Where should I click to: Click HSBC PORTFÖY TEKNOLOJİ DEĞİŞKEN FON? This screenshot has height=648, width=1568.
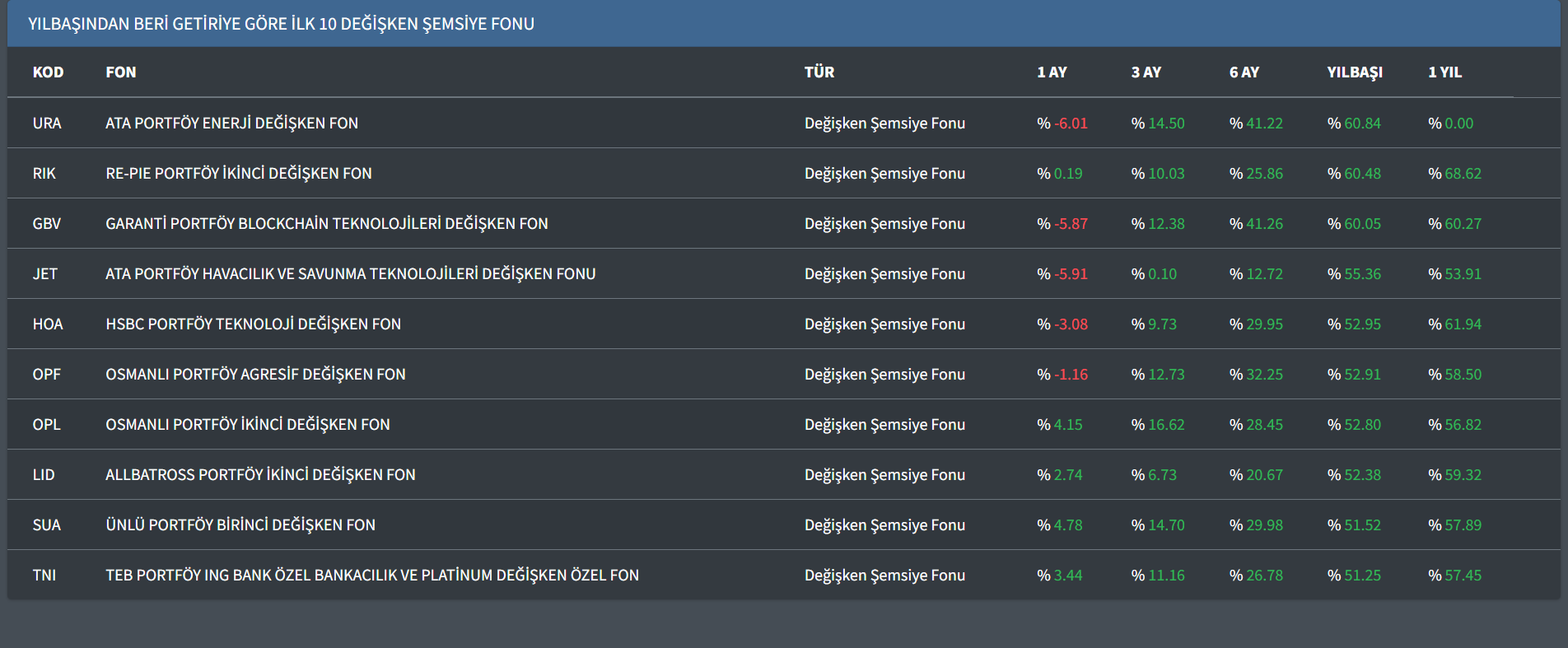click(253, 324)
